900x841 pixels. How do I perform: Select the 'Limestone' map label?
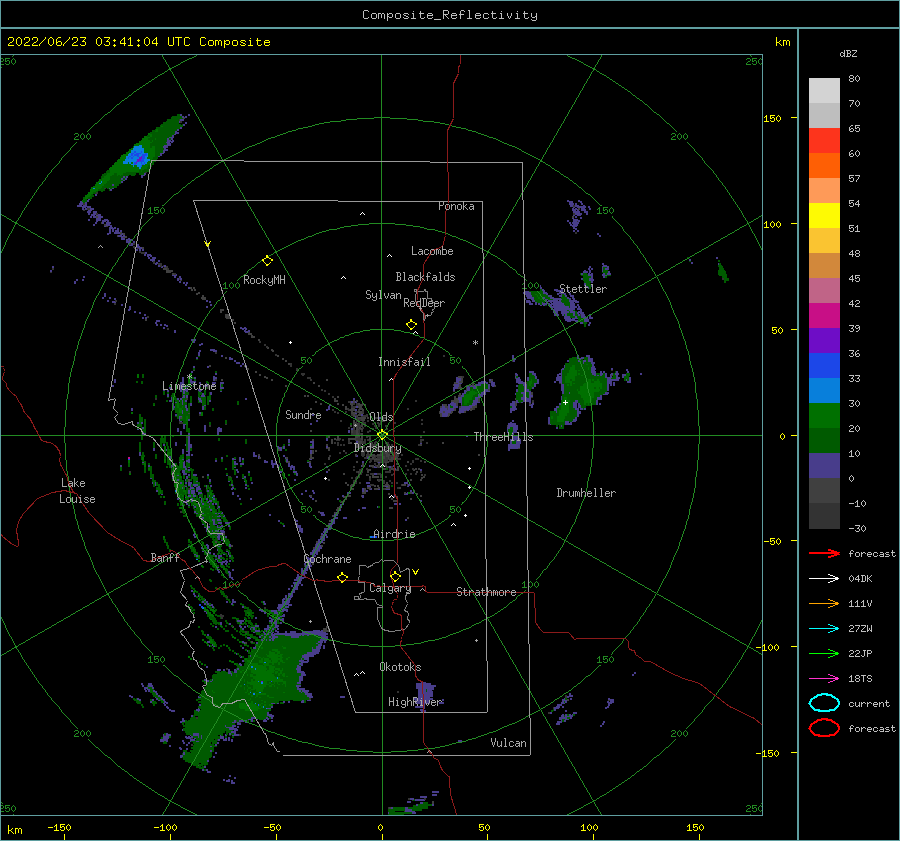pos(189,386)
